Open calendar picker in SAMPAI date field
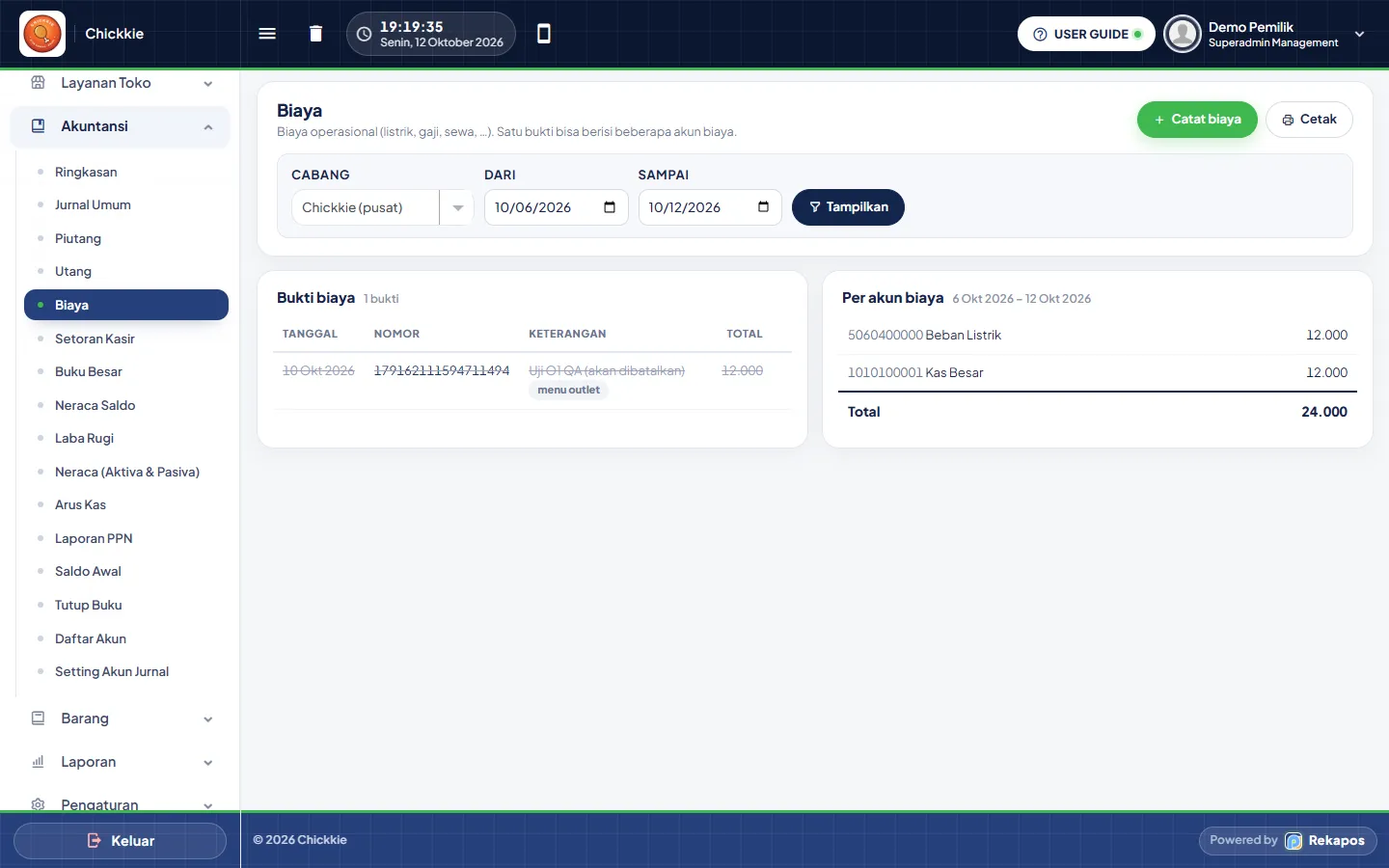1389x868 pixels. point(764,207)
